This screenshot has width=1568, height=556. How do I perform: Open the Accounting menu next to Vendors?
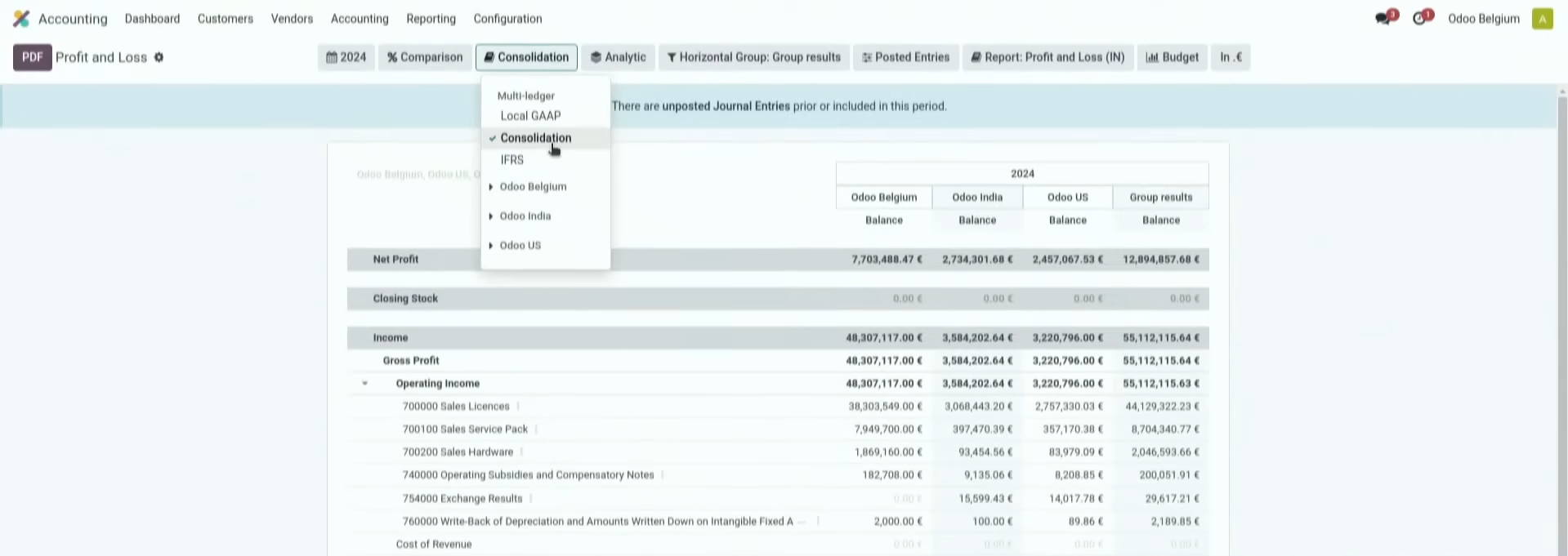pyautogui.click(x=360, y=19)
